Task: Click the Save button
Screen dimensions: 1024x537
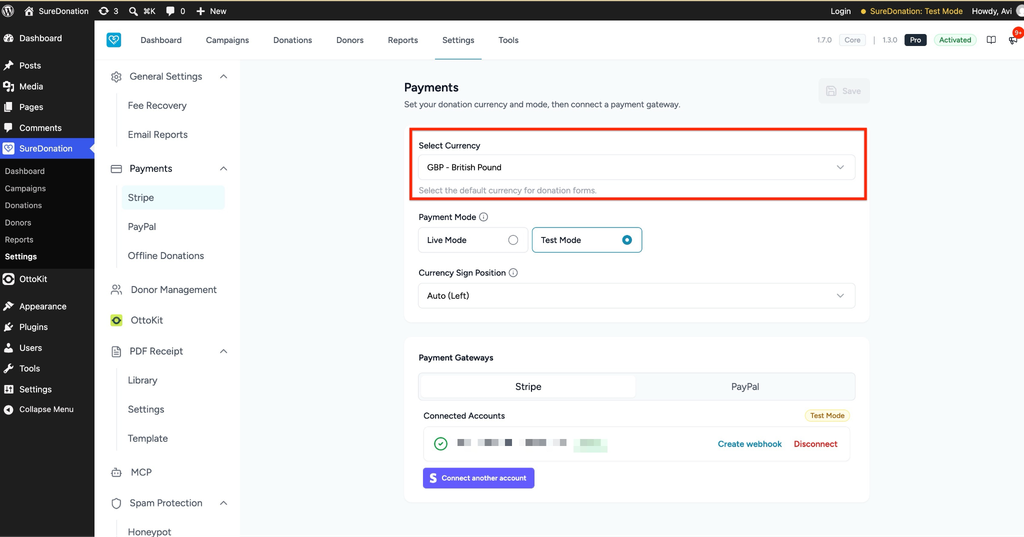Action: 844,91
